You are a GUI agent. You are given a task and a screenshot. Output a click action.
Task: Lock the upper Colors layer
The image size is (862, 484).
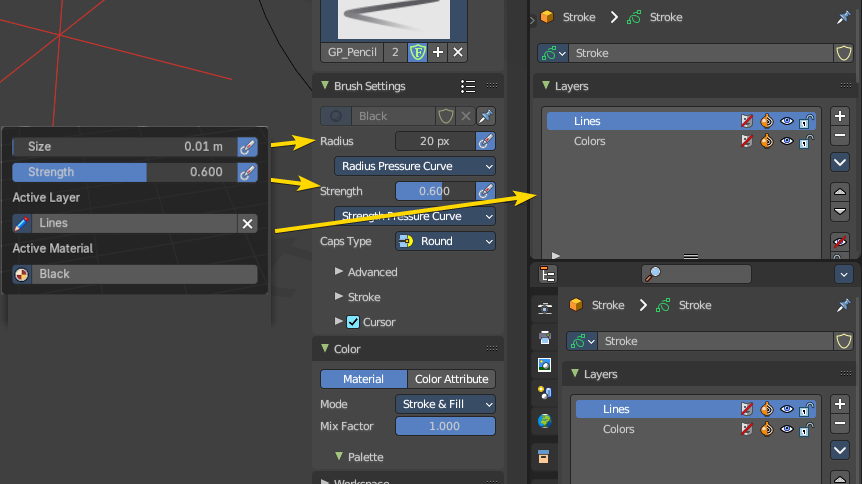pyautogui.click(x=806, y=141)
